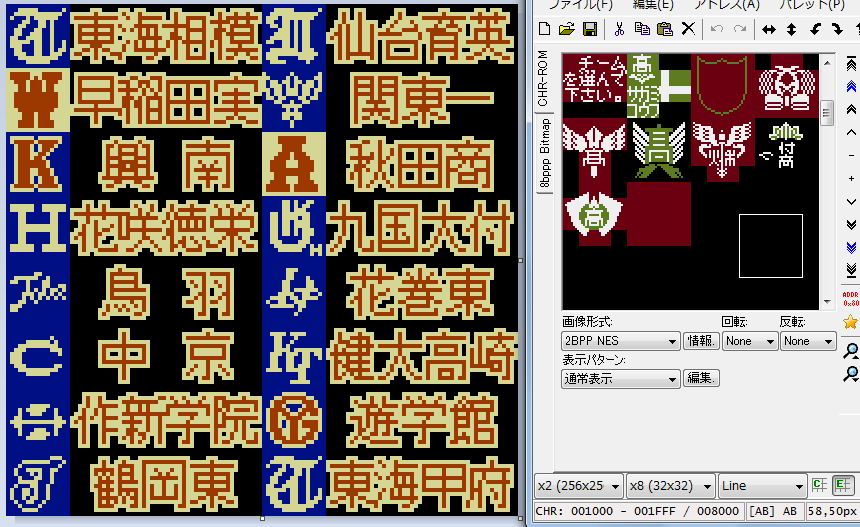The image size is (860, 527).
Task: Toggle the green C grid button
Action: [819, 485]
